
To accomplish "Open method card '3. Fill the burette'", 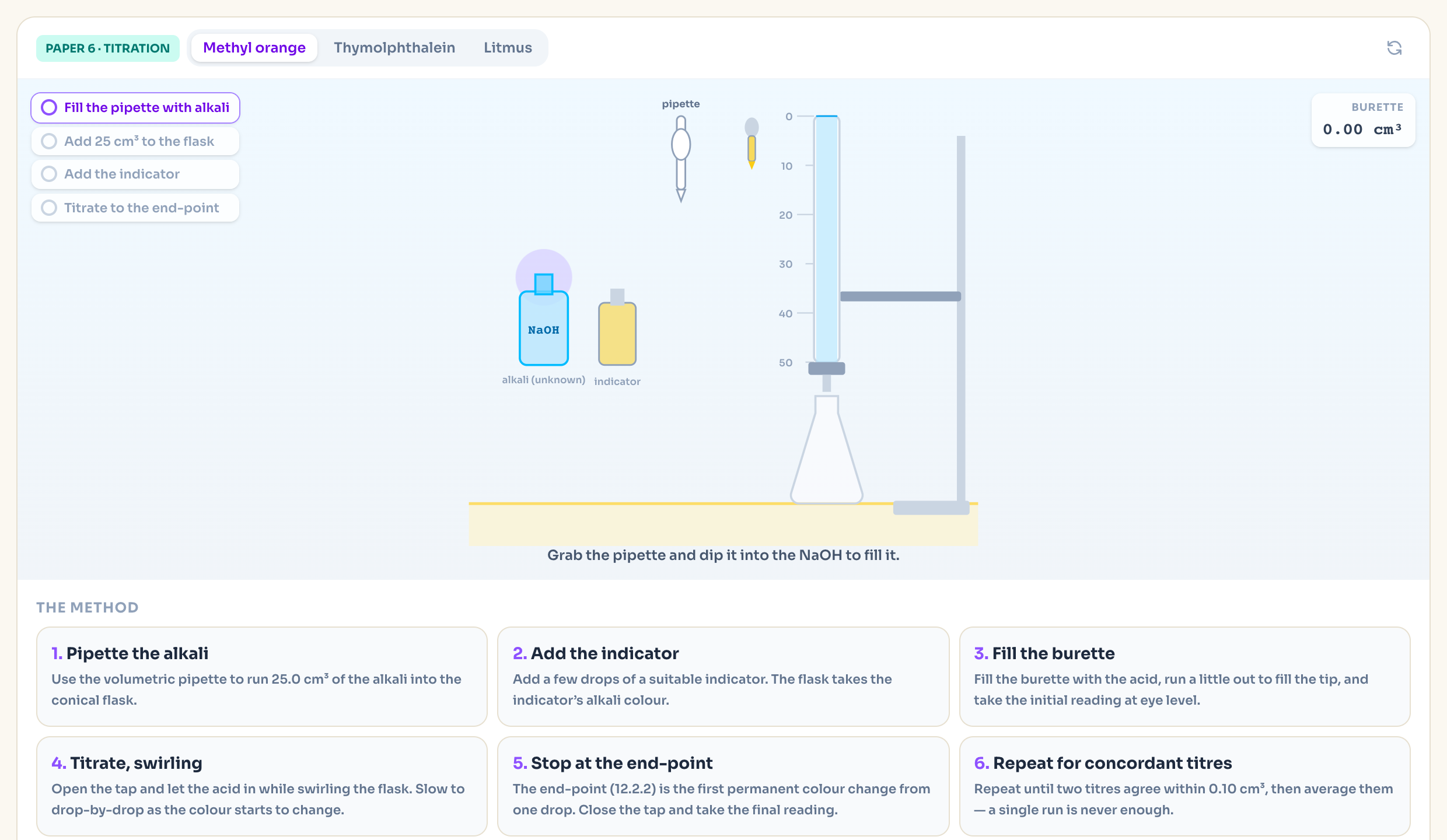I will coord(1184,677).
